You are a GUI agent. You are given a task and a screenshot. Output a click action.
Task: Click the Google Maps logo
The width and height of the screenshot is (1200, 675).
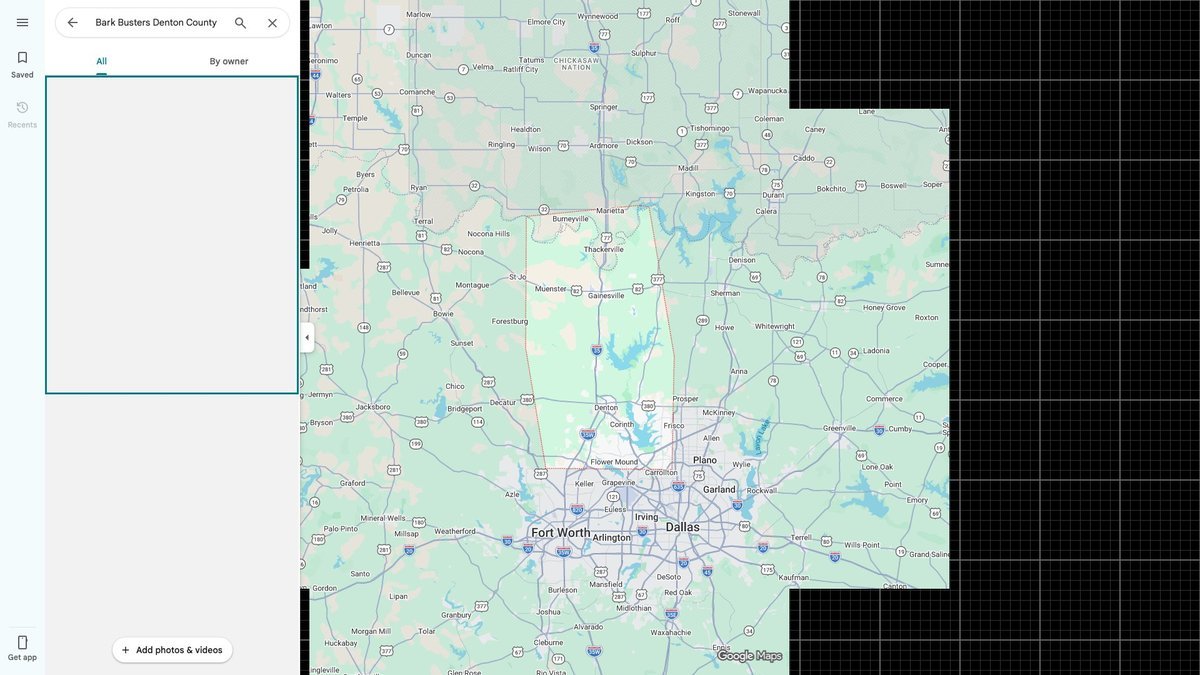coord(749,656)
